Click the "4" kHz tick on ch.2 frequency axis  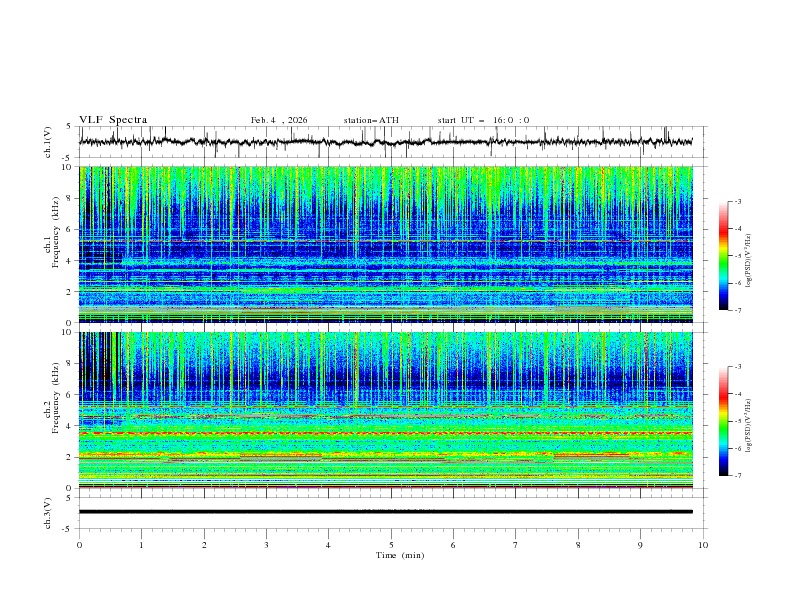[x=70, y=426]
